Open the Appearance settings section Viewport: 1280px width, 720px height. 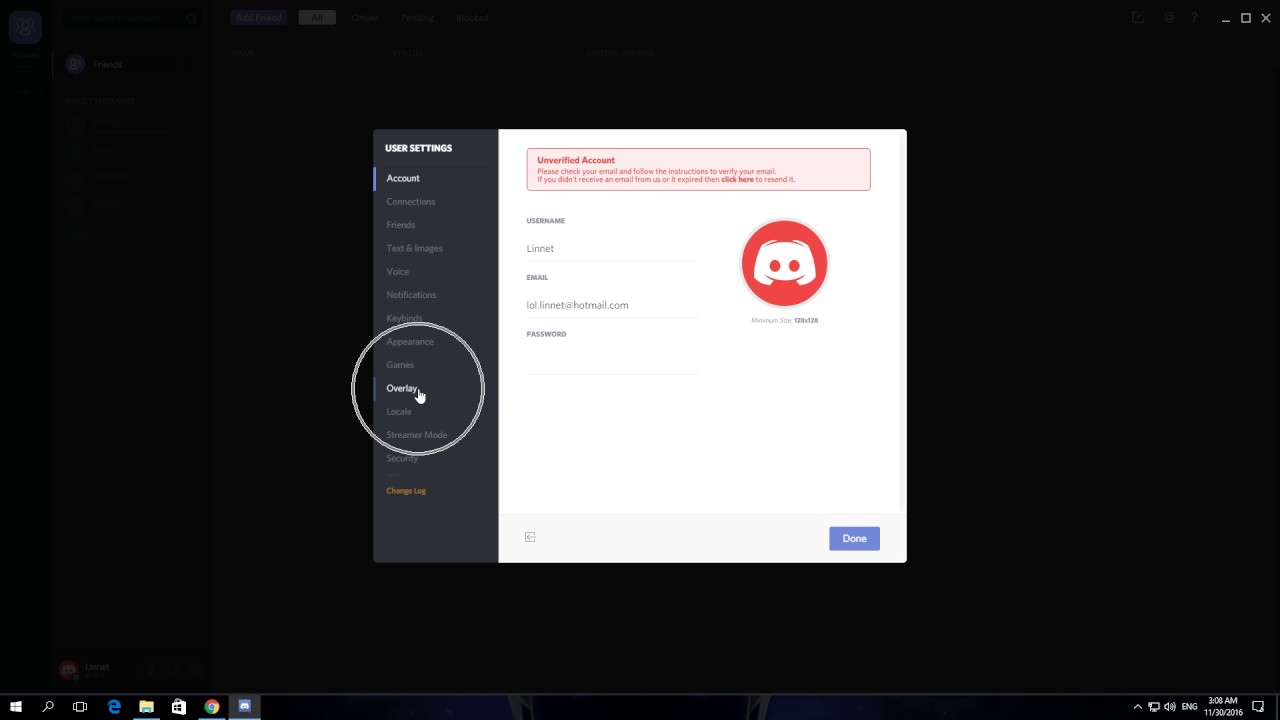pyautogui.click(x=409, y=341)
